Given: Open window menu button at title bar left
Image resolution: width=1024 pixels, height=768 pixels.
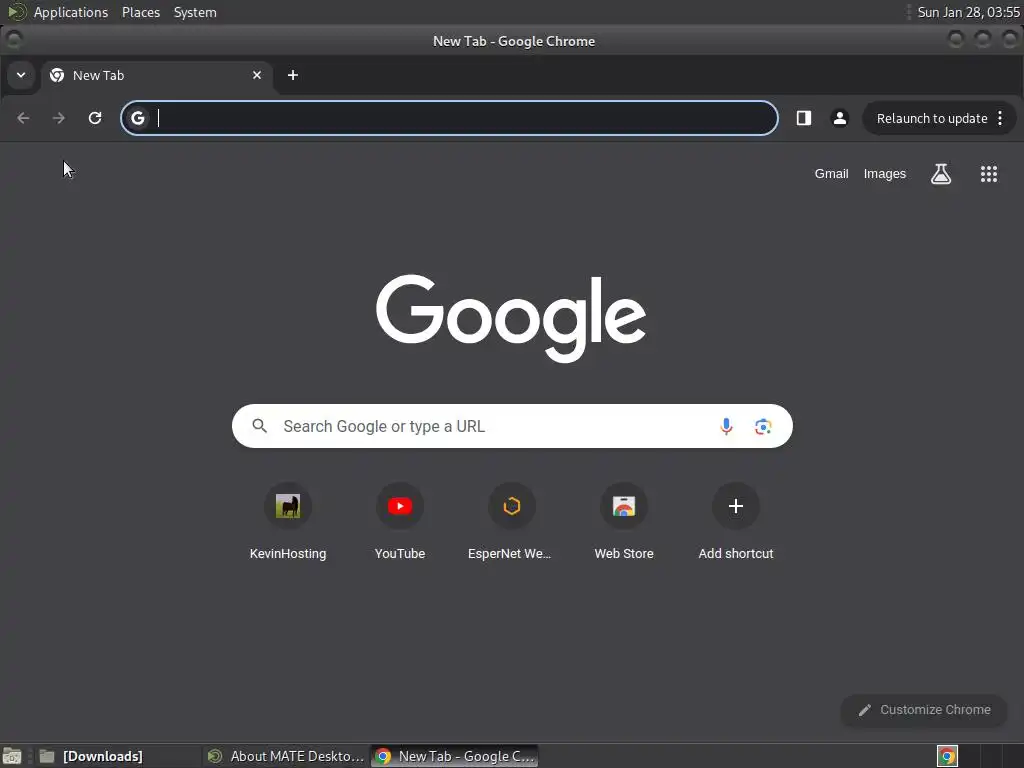Looking at the screenshot, I should [x=14, y=40].
